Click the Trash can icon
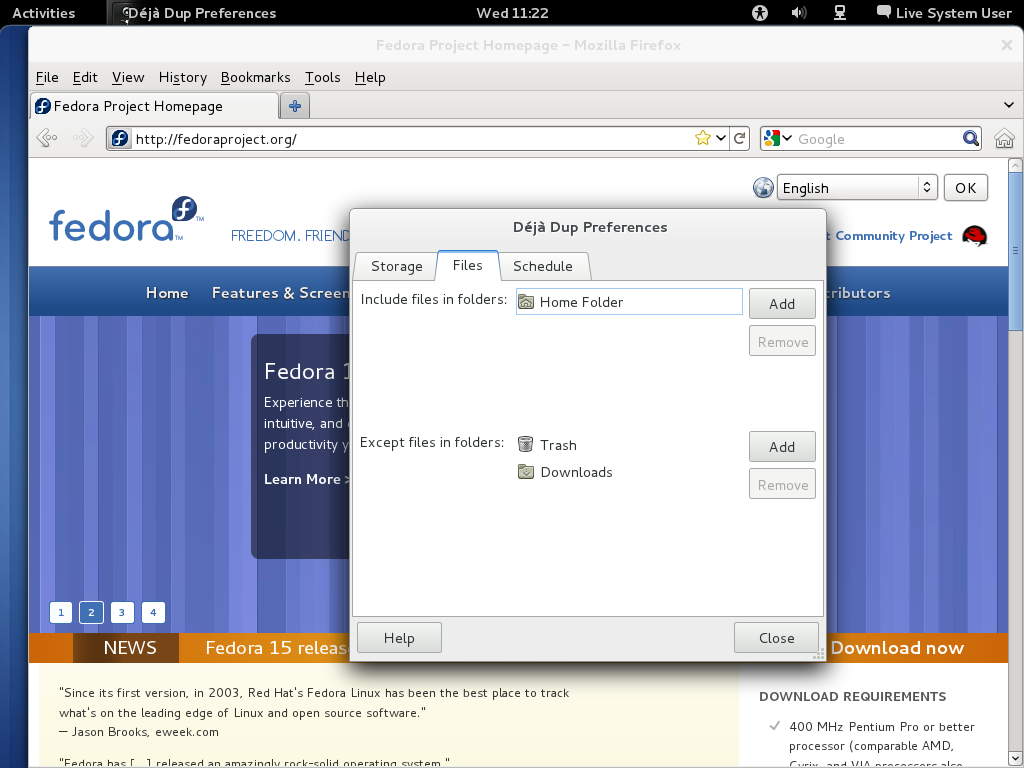1024x768 pixels. [x=526, y=444]
